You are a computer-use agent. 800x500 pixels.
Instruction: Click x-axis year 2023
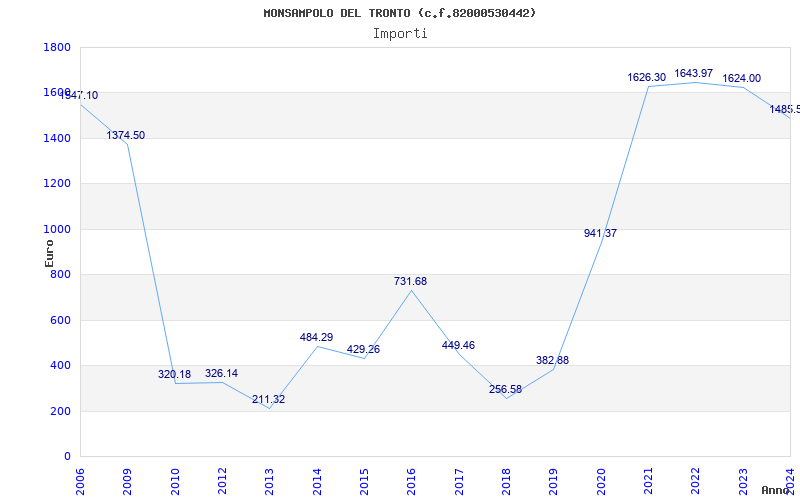pyautogui.click(x=743, y=482)
